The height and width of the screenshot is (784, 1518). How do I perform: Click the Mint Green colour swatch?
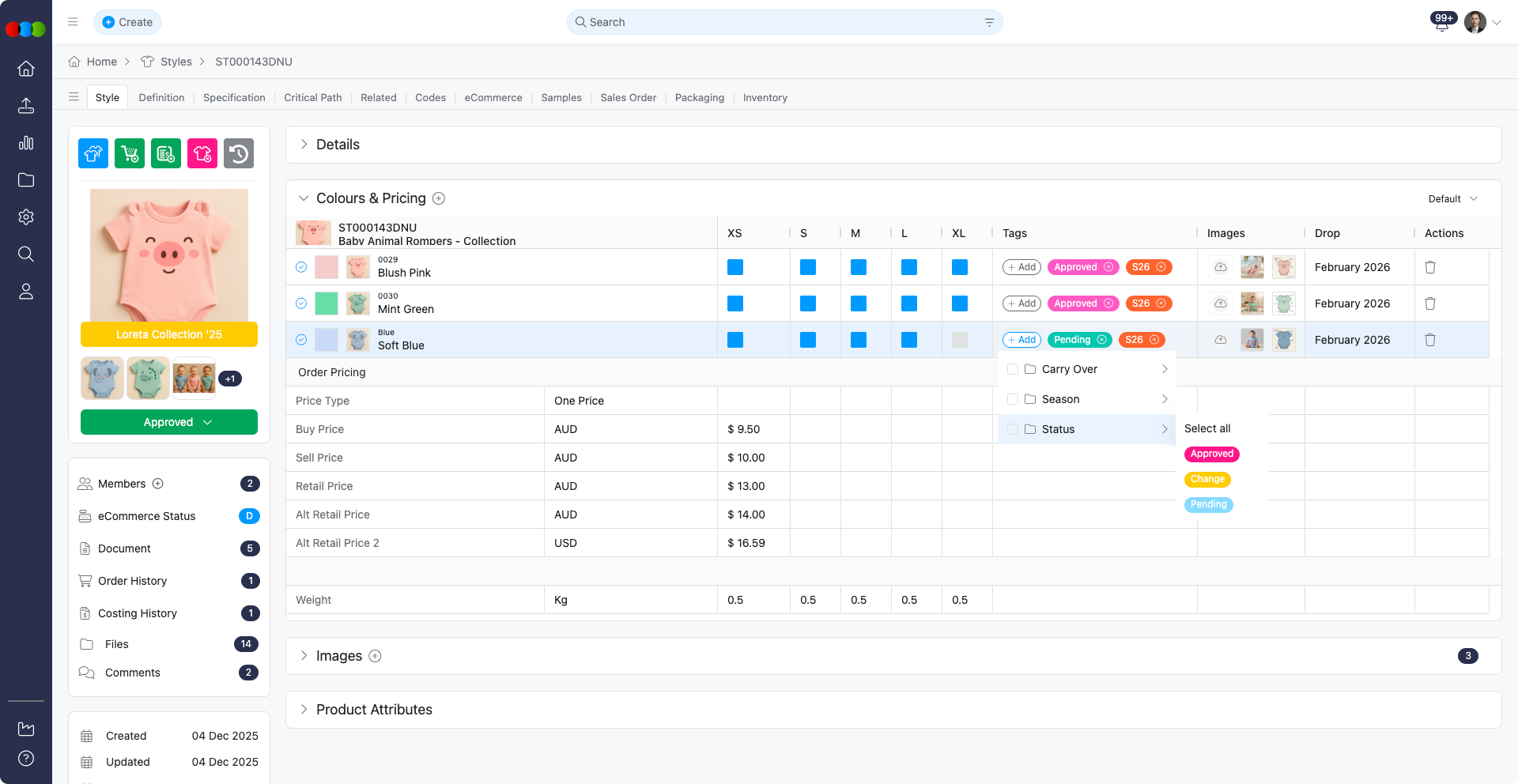[x=326, y=303]
